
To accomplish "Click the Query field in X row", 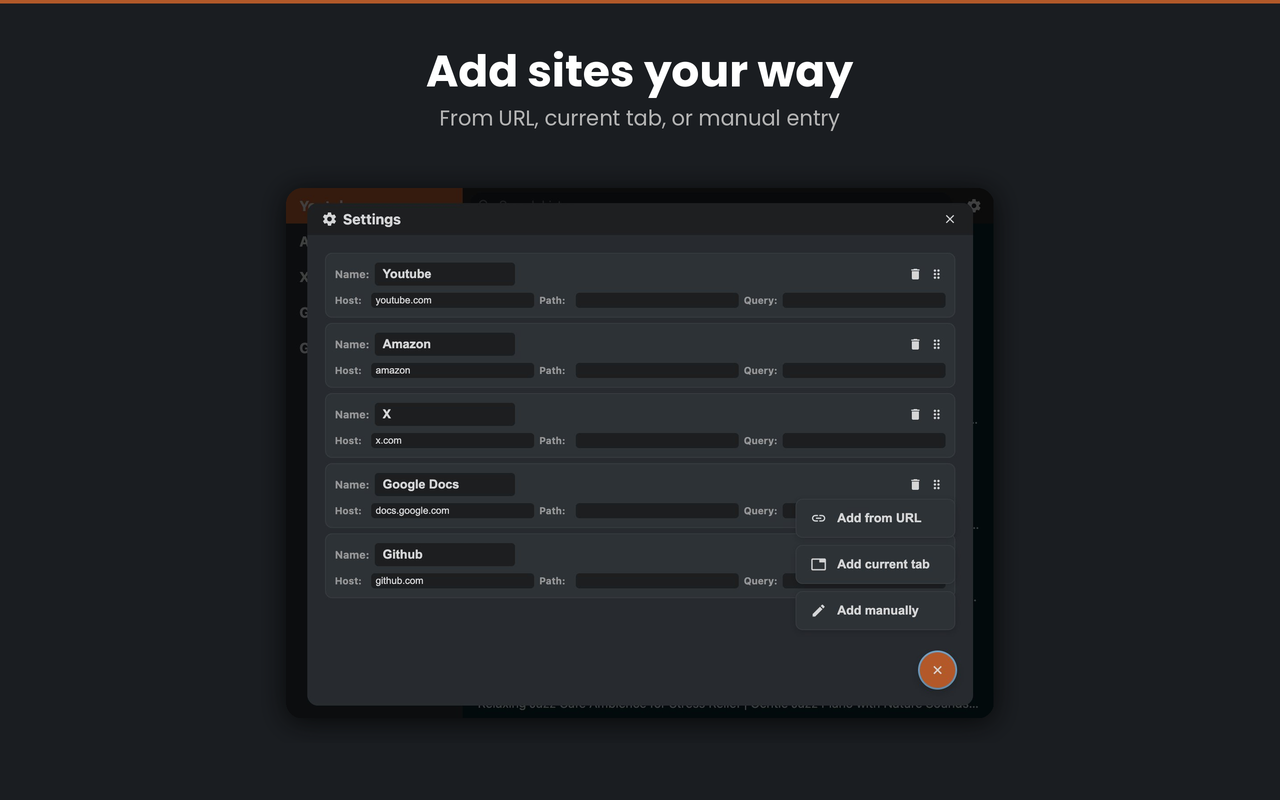I will point(864,440).
